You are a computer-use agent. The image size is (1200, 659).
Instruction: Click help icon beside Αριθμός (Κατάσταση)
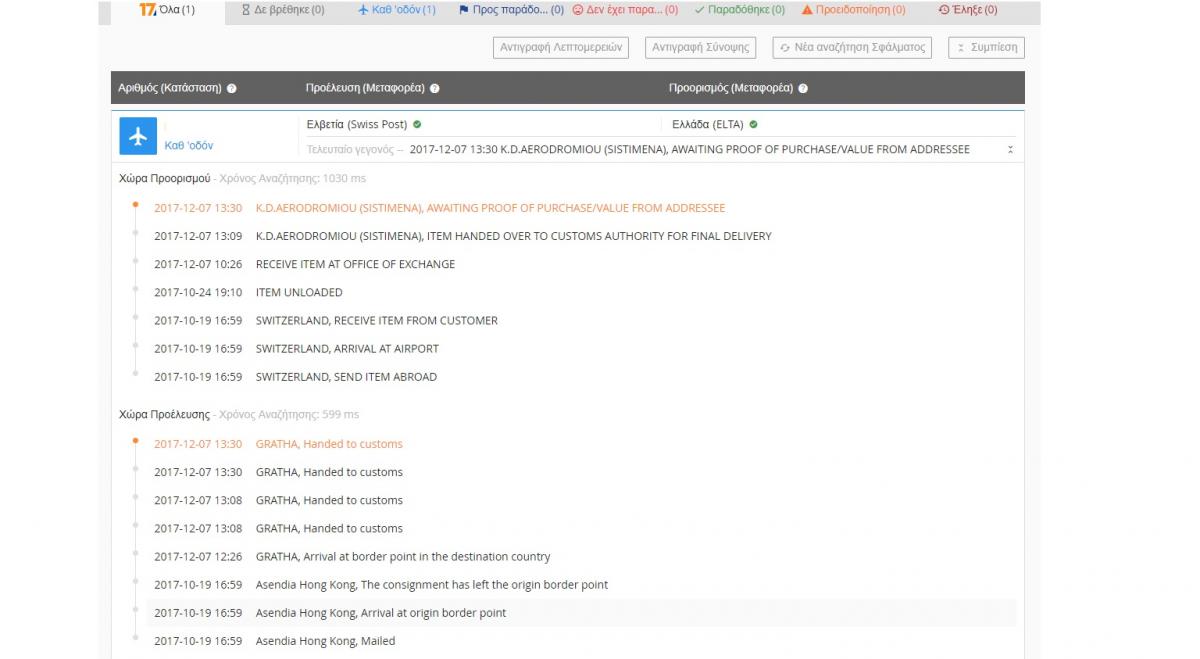click(x=232, y=88)
